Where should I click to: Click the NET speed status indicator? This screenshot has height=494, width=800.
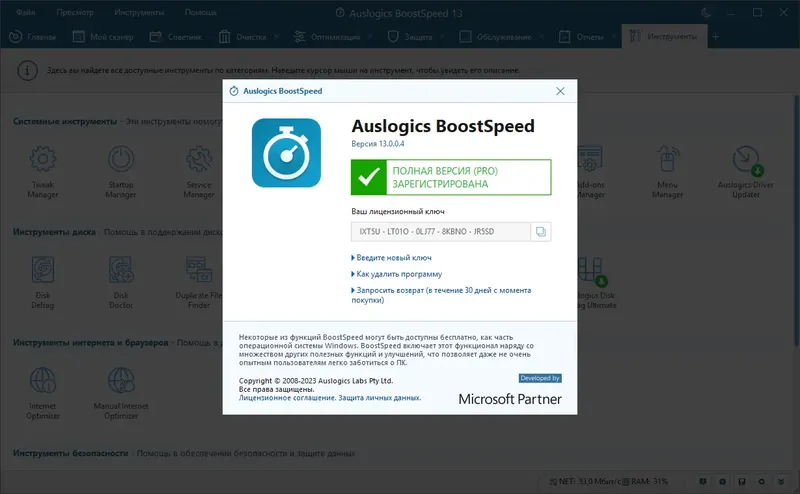[585, 481]
